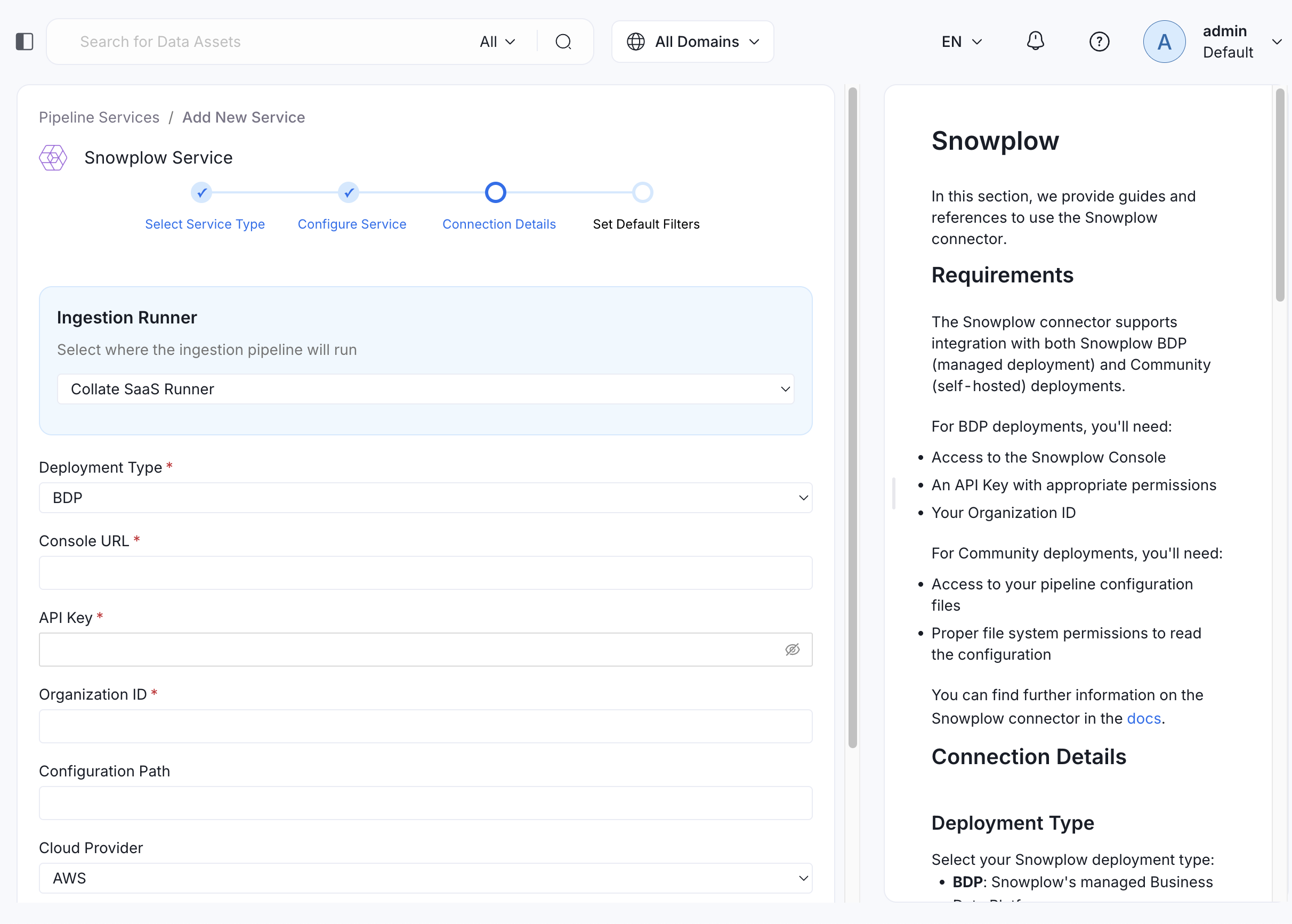The image size is (1292, 924).
Task: Open the Snowplow connector docs link
Action: (1143, 718)
